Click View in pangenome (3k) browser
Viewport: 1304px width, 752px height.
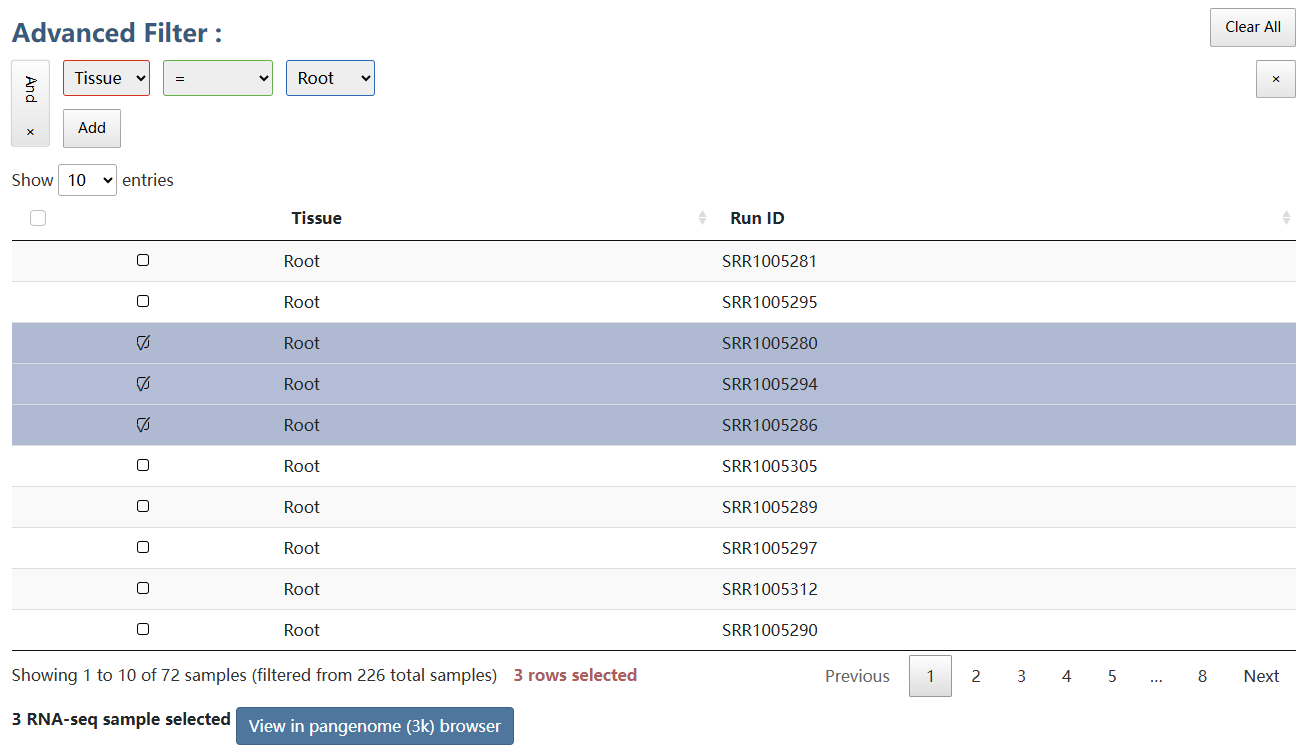(x=374, y=726)
